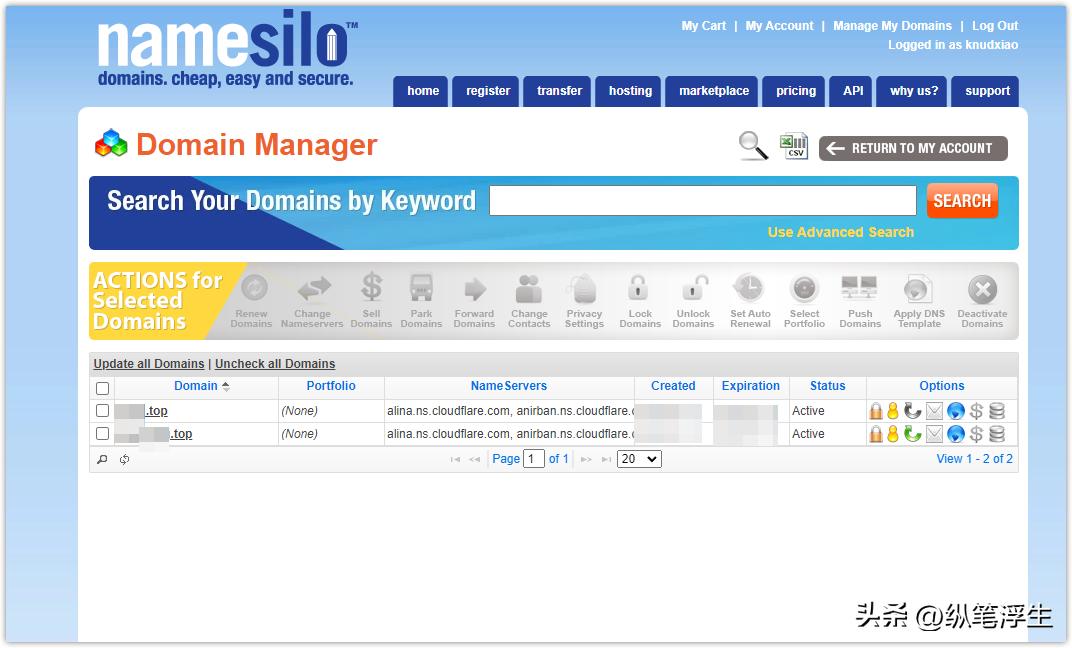Image resolution: width=1072 pixels, height=648 pixels.
Task: Open the Change Contacts action icon
Action: click(529, 288)
